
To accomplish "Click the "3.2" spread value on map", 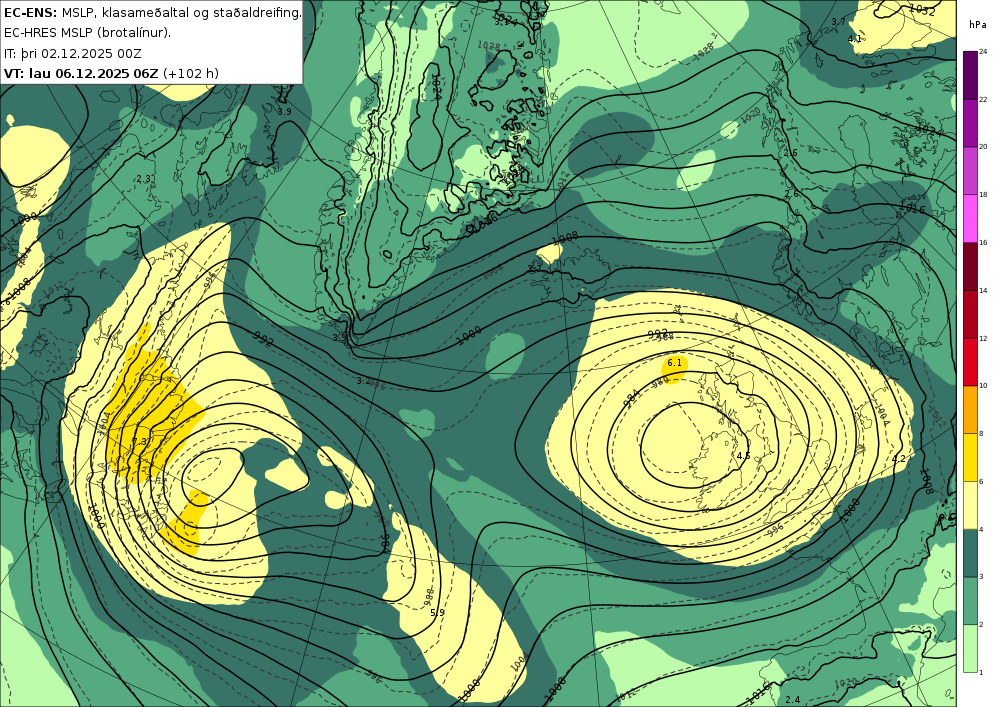I will coord(363,381).
